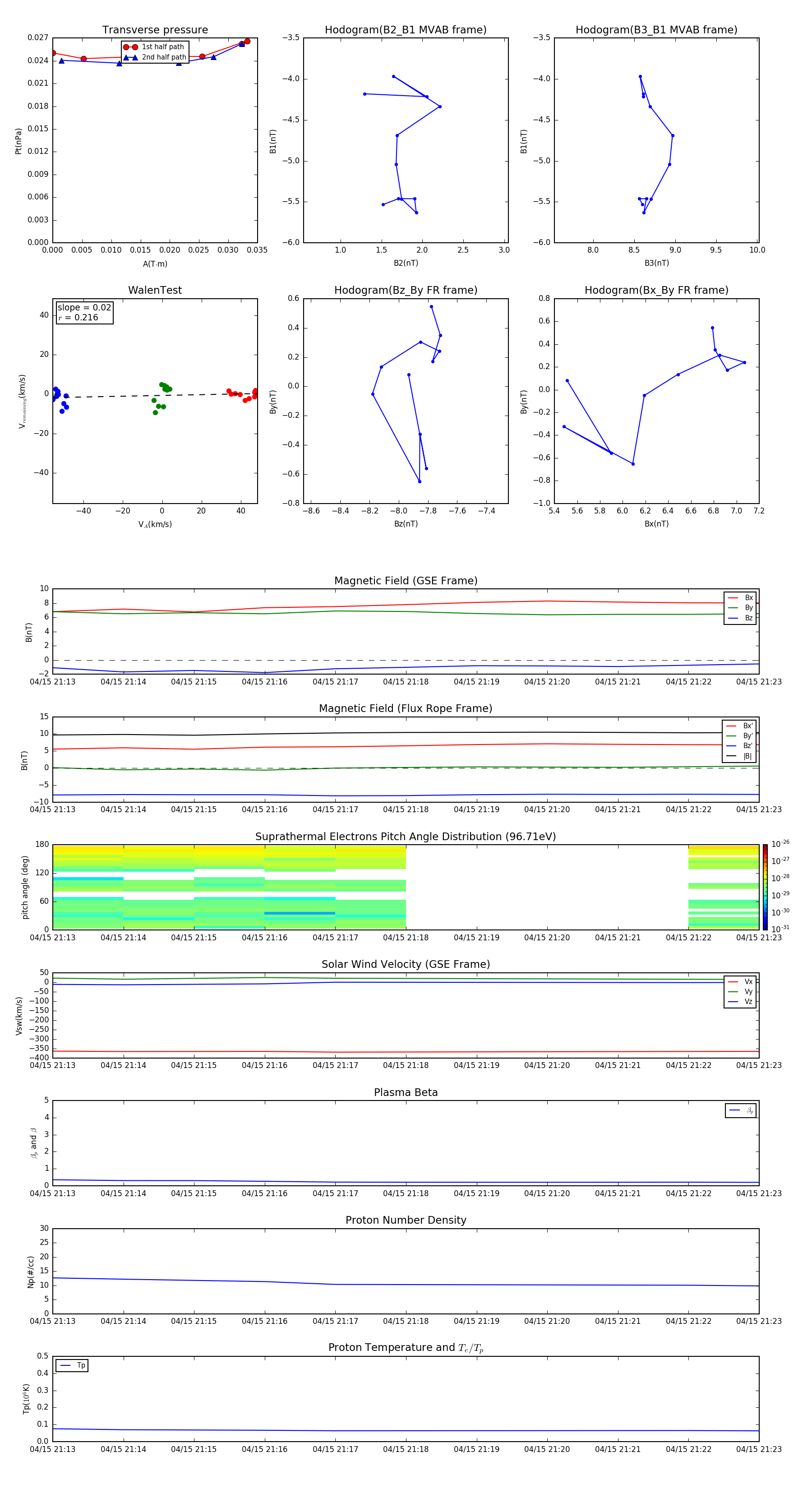Click the 'Pt(nPa)' y-axis label

coord(18,140)
